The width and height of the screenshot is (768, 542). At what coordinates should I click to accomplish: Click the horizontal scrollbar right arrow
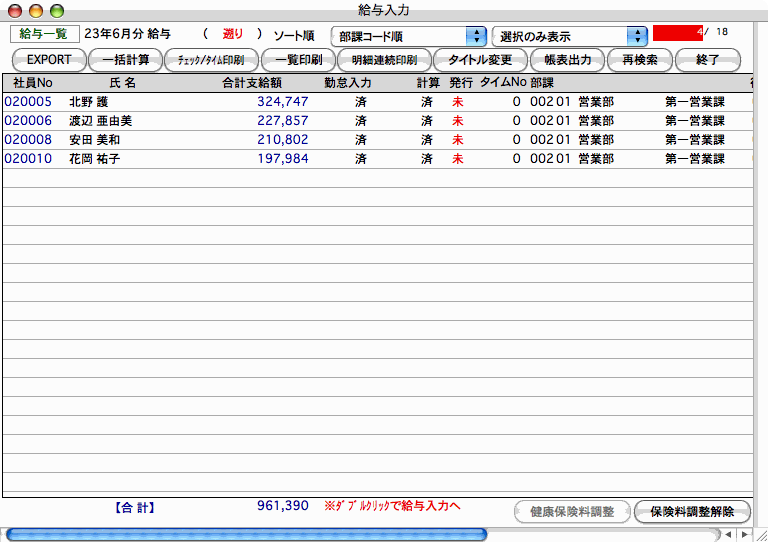point(742,534)
